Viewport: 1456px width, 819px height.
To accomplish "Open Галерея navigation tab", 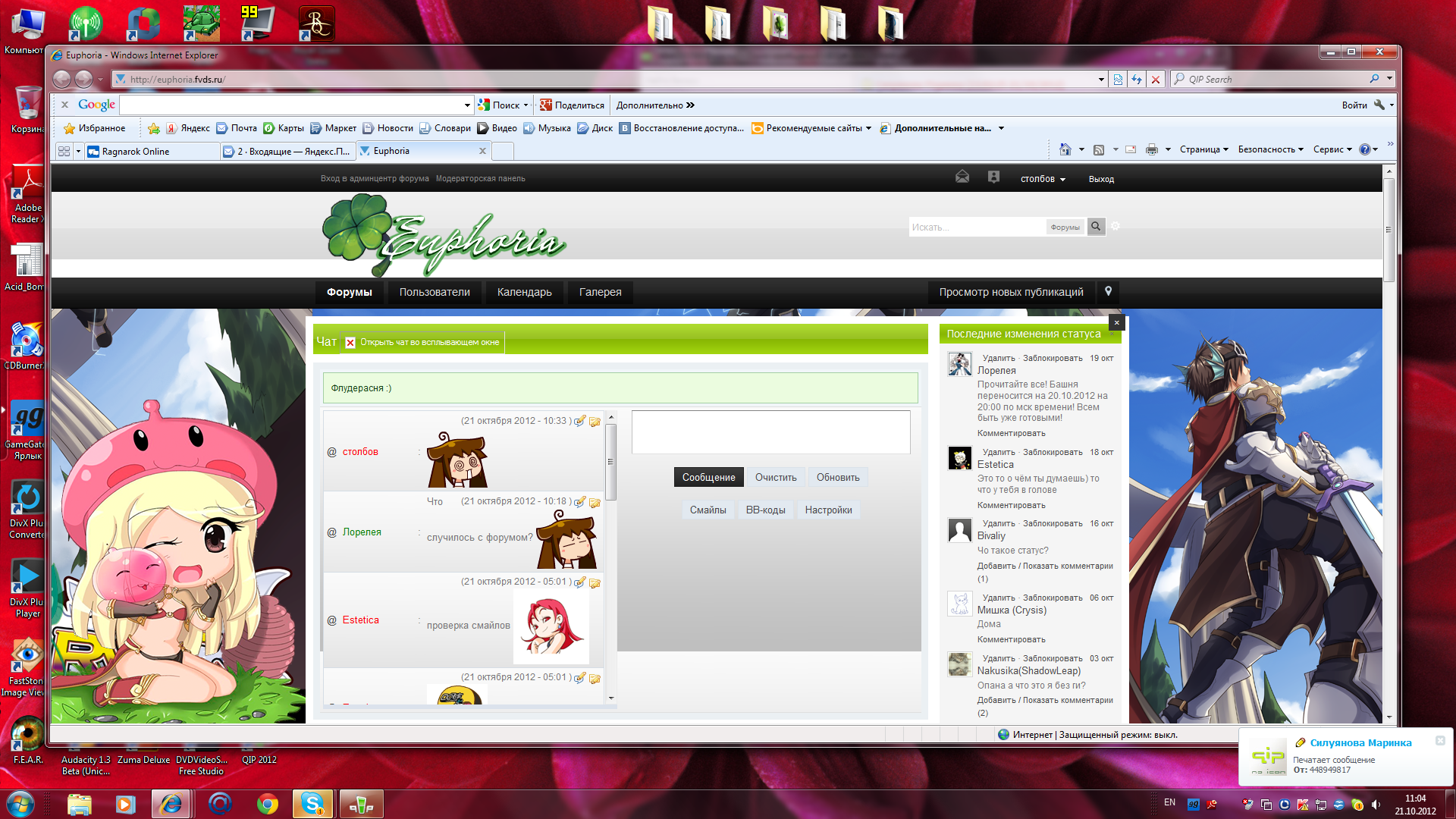I will (x=600, y=292).
